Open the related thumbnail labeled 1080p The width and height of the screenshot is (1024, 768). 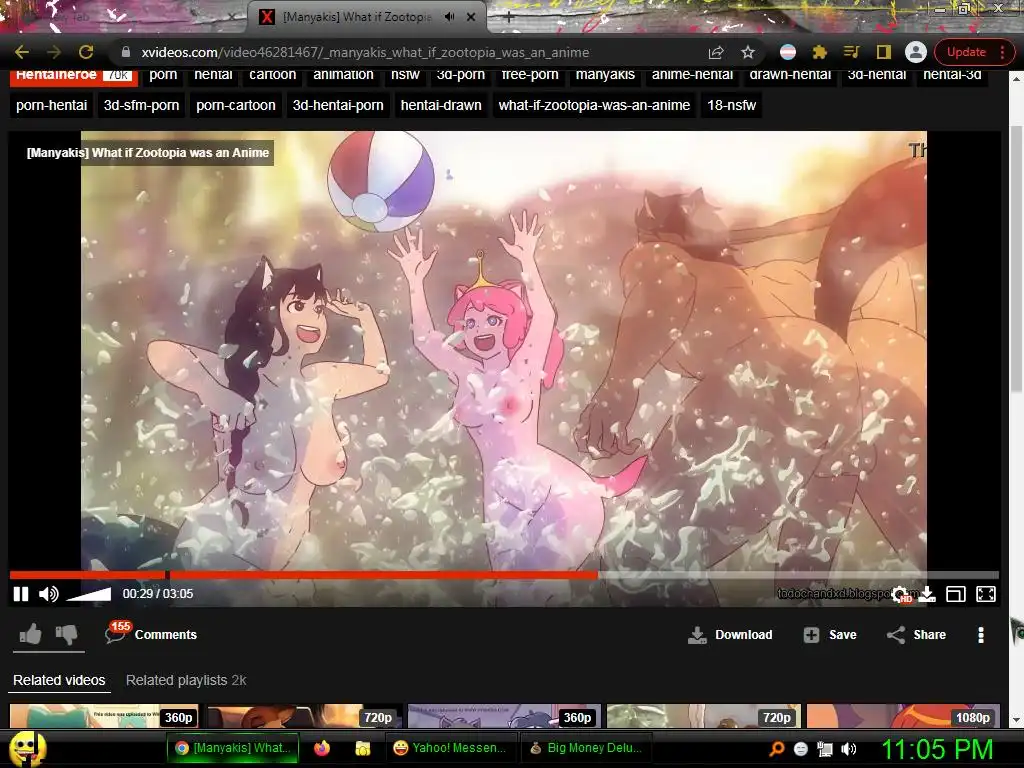point(903,716)
